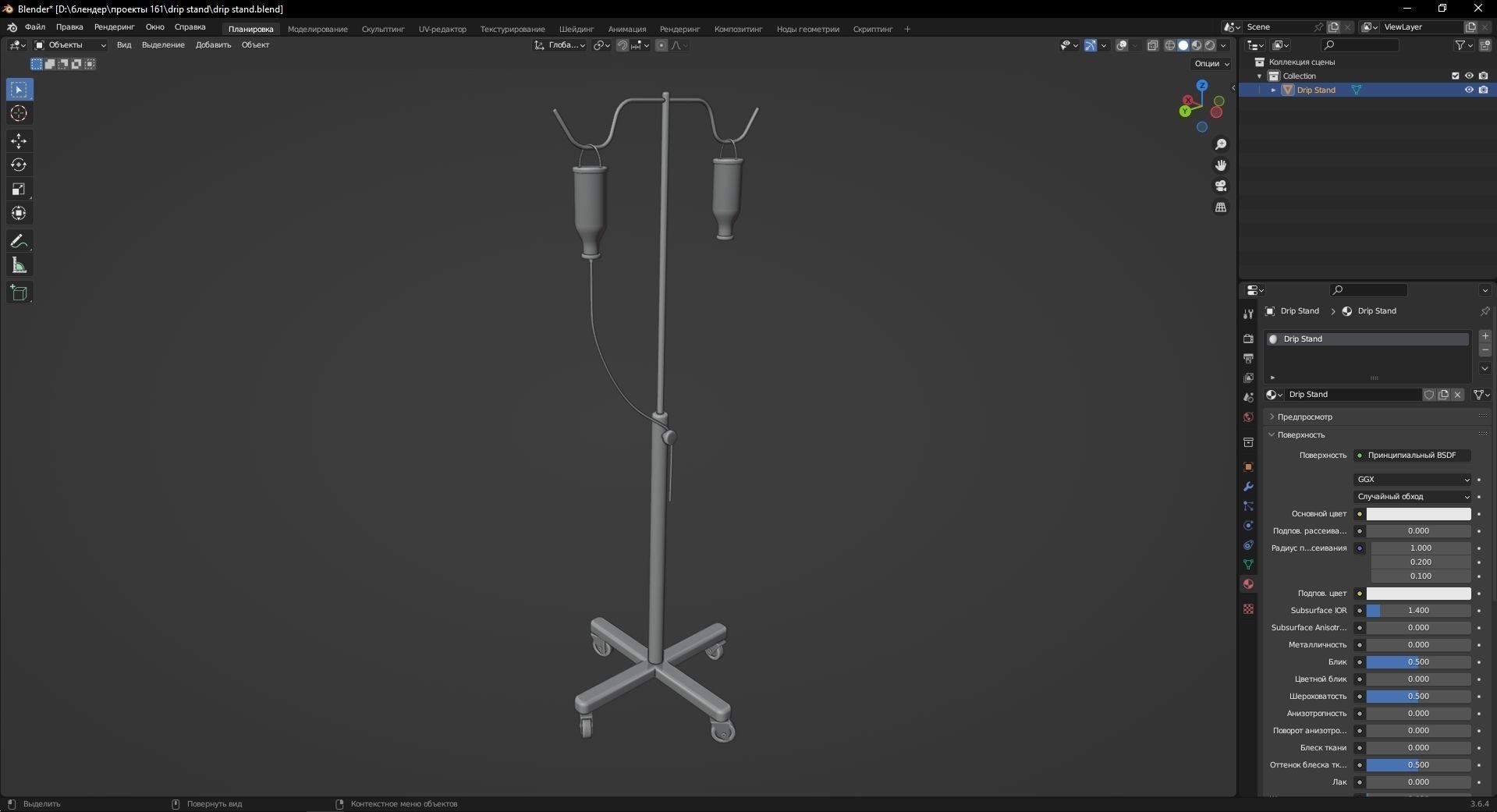Screen dimensions: 1497x812
Task: Switch to wireframe shading mode
Action: (x=1170, y=45)
